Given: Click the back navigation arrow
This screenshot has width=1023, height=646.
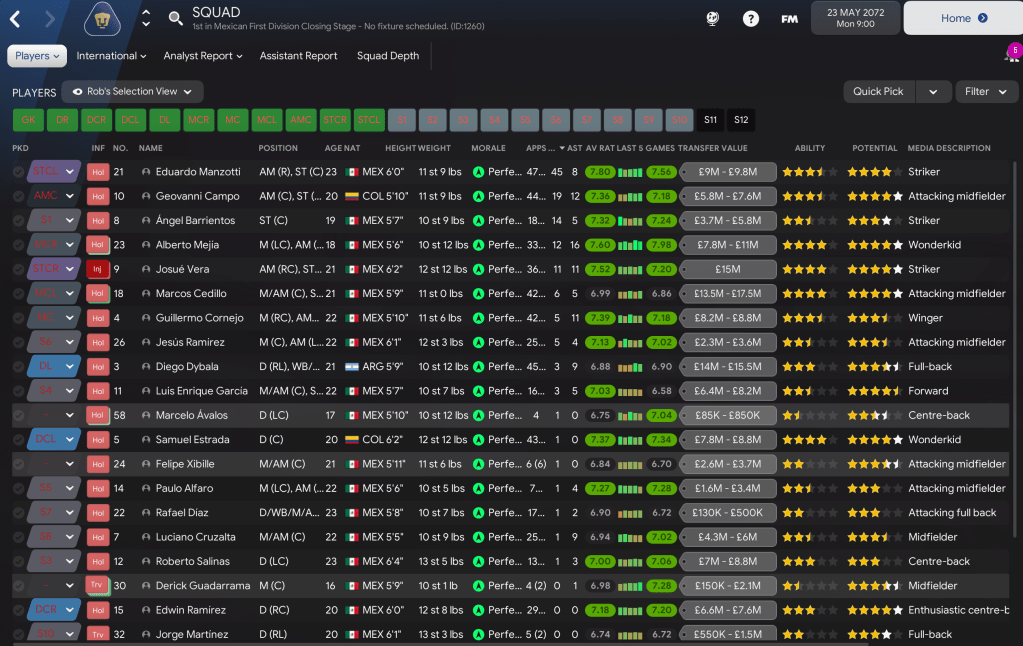Looking at the screenshot, I should (x=17, y=18).
